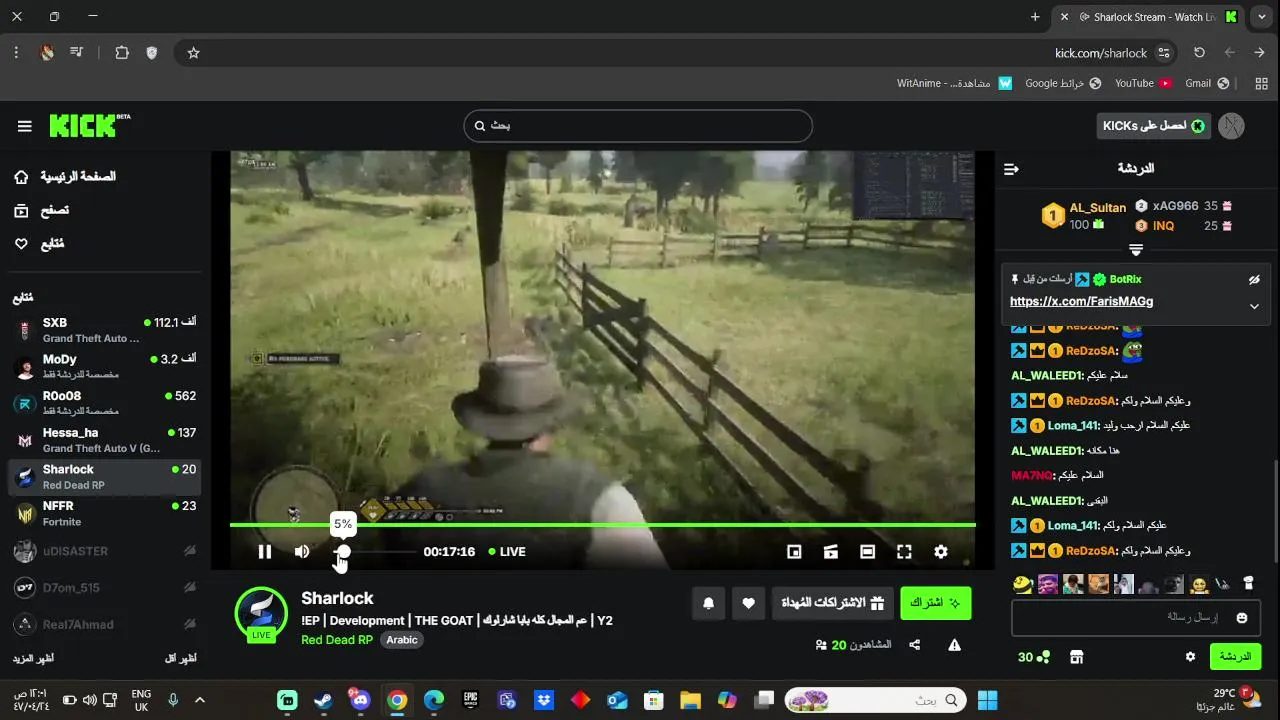
Task: Open the x.com/FarisMAGg pinned link
Action: tap(1081, 301)
